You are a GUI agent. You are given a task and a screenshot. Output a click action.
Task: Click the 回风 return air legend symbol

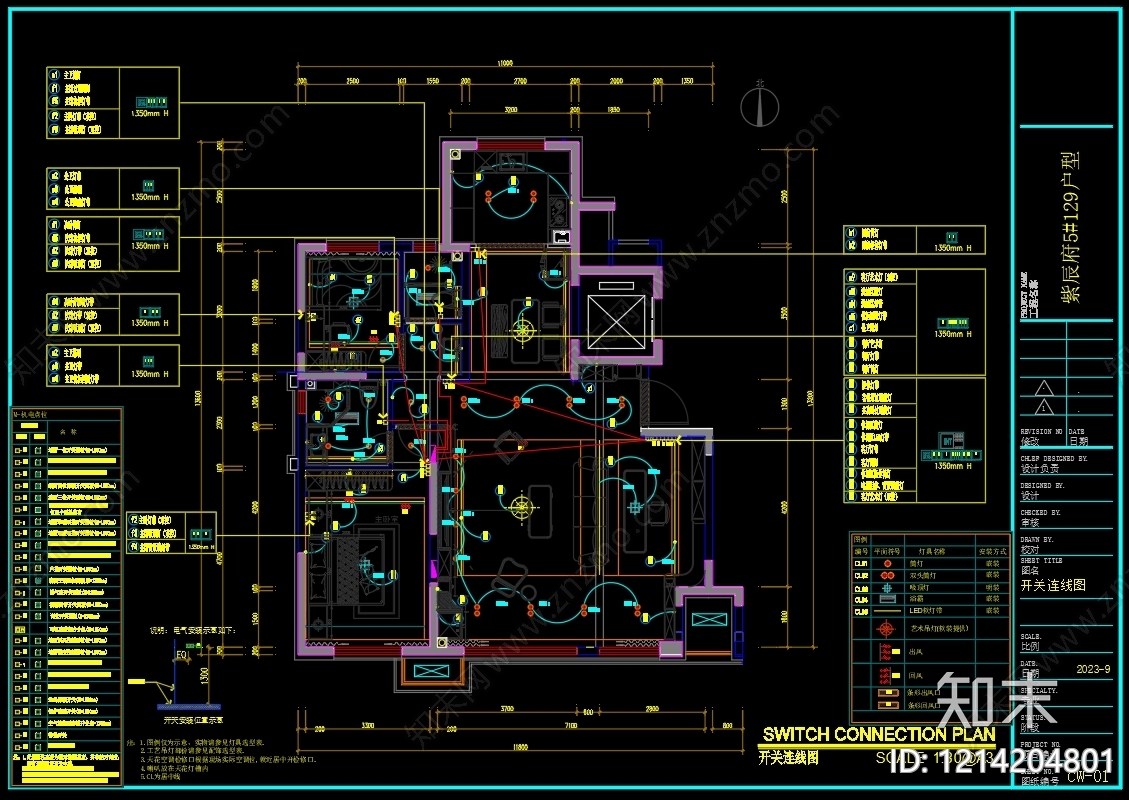(x=888, y=675)
